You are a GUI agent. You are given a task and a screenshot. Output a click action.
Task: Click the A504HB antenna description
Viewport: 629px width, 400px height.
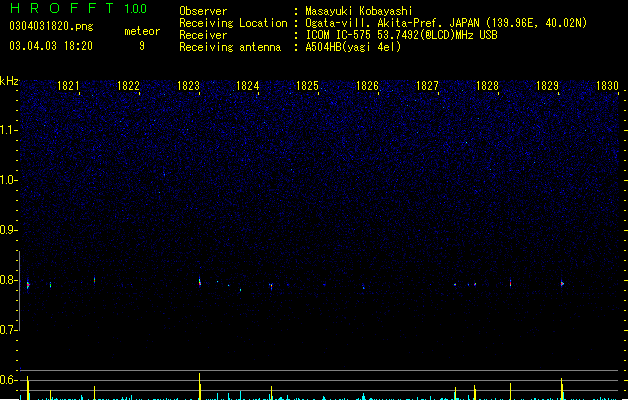[353, 47]
